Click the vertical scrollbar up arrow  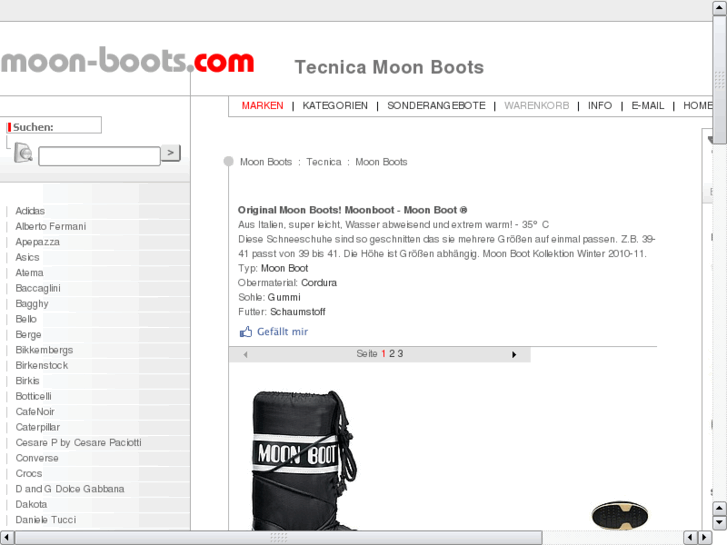(720, 8)
